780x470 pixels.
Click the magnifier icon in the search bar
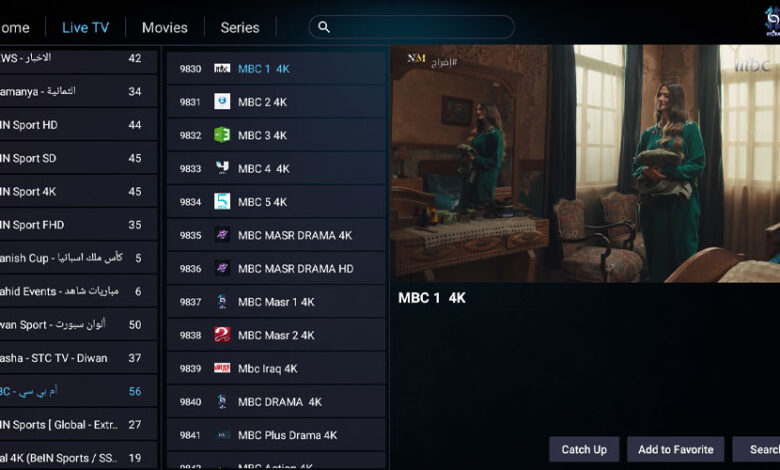click(324, 27)
